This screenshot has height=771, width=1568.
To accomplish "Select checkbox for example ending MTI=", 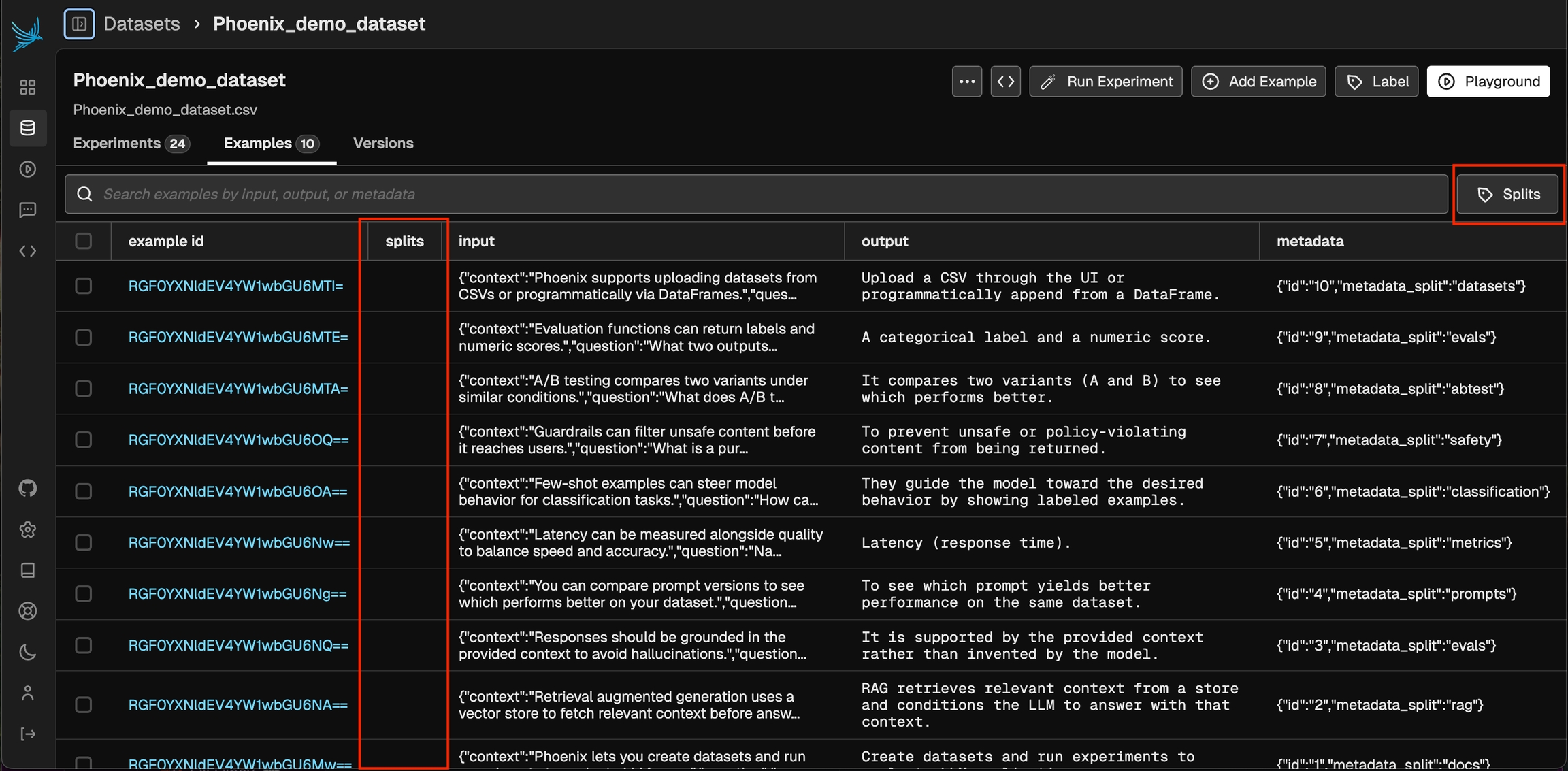I will pyautogui.click(x=83, y=286).
